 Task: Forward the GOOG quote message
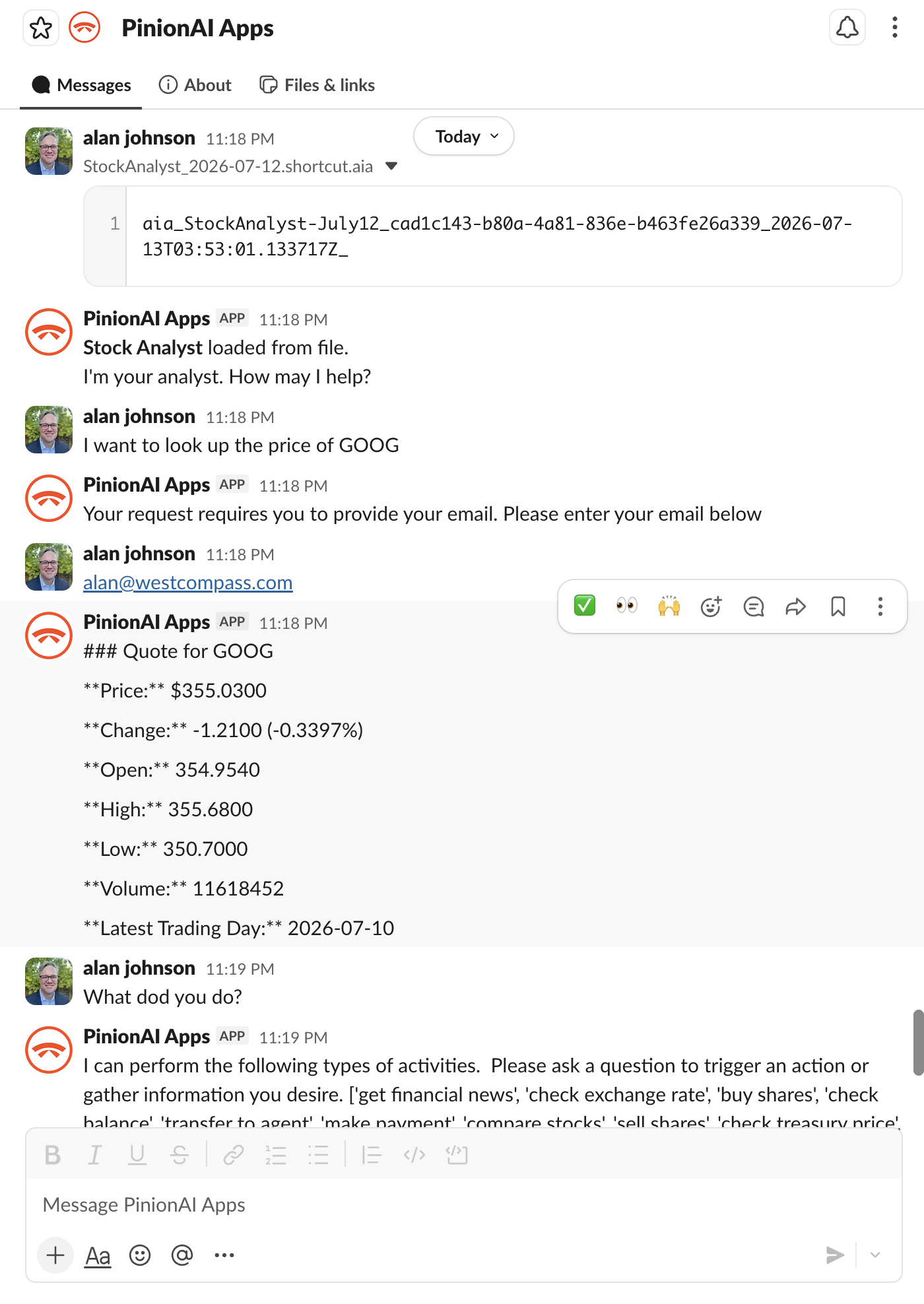(796, 606)
